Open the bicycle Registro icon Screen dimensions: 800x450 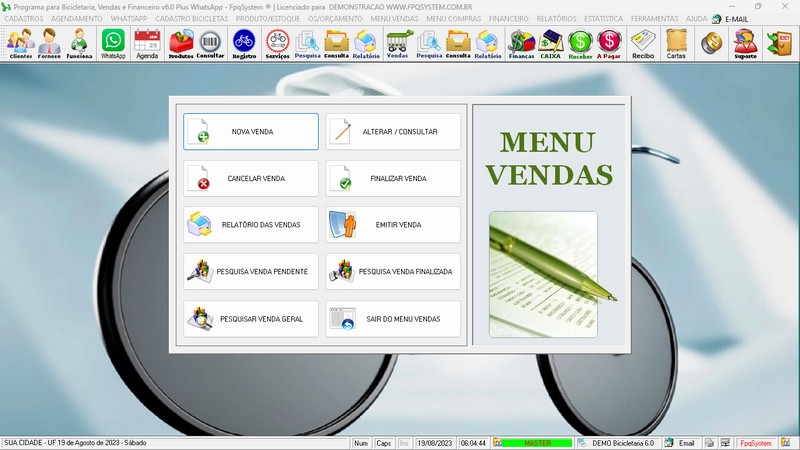244,44
